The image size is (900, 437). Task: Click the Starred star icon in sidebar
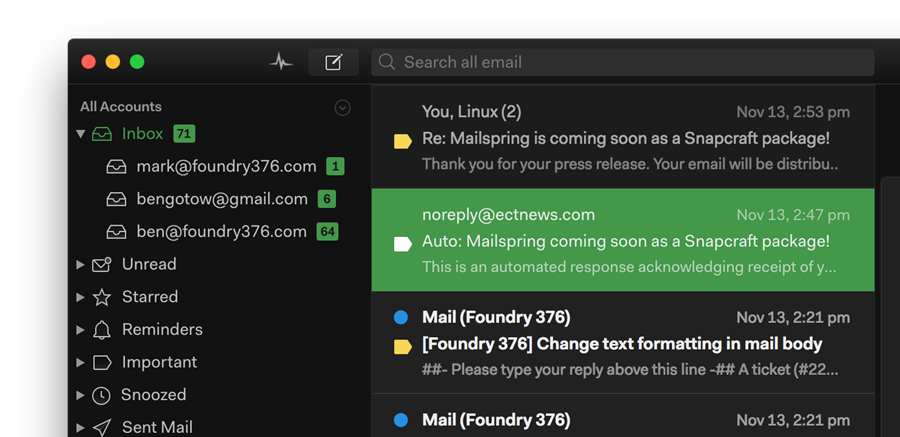click(101, 297)
